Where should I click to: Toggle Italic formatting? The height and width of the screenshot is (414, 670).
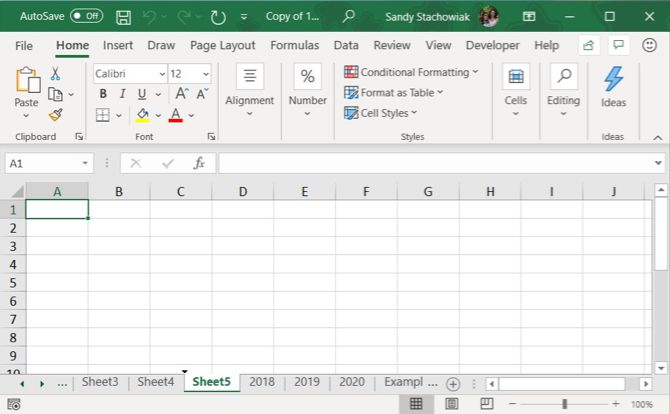(123, 94)
